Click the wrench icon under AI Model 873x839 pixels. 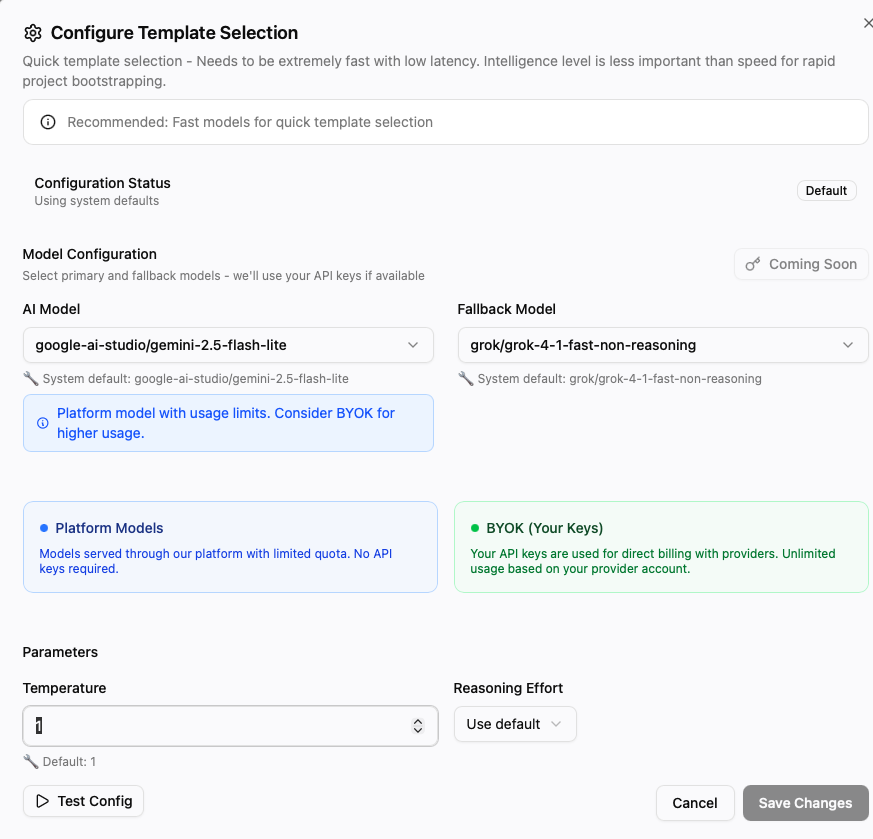(x=29, y=379)
